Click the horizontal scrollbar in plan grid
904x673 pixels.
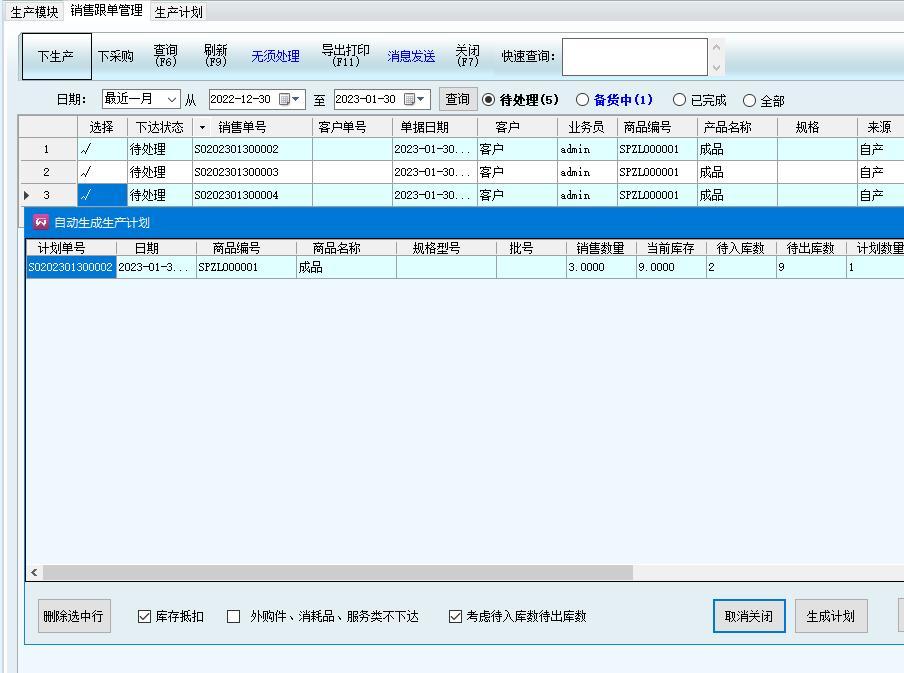[338, 573]
